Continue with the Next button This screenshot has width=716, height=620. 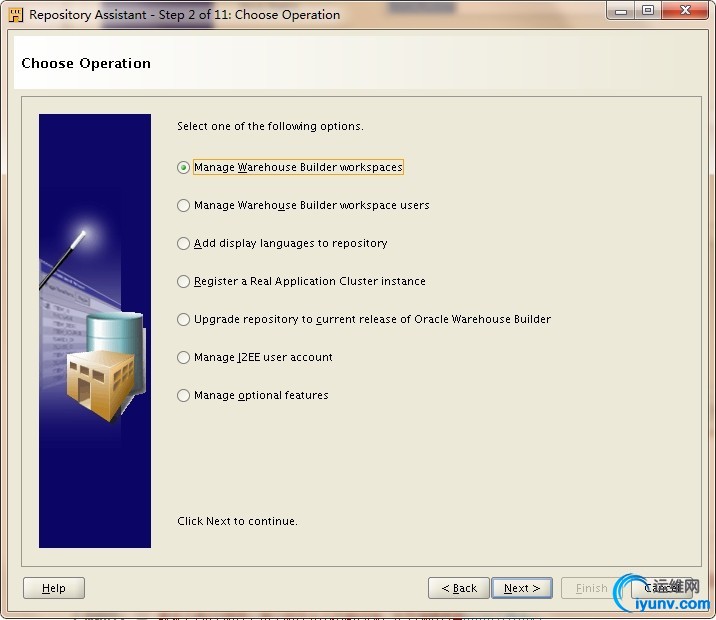522,588
